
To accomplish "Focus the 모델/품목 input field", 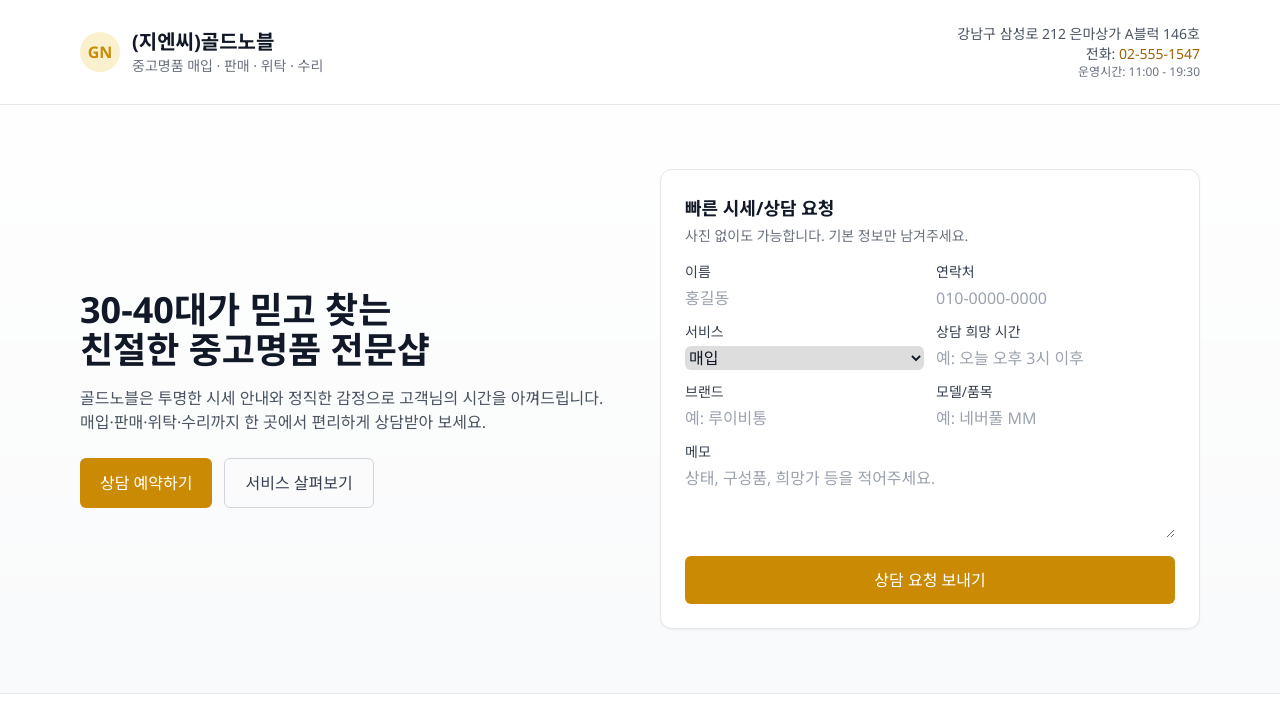I will [x=1055, y=418].
